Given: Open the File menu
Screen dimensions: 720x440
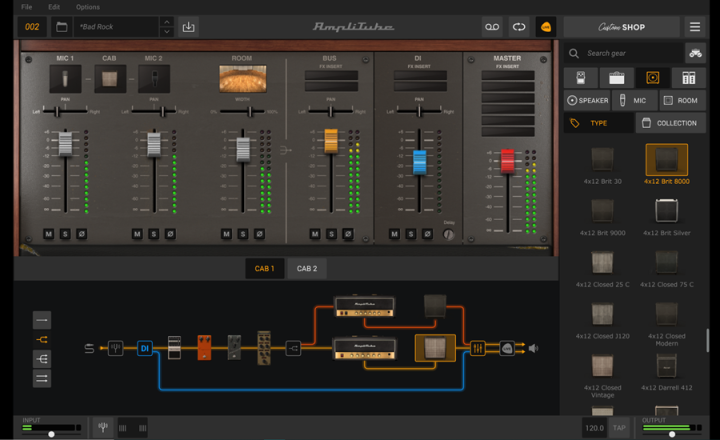Looking at the screenshot, I should (27, 7).
